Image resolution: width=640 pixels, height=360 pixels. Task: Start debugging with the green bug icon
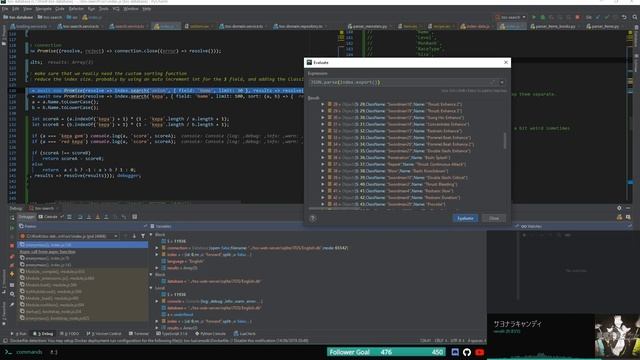542,17
